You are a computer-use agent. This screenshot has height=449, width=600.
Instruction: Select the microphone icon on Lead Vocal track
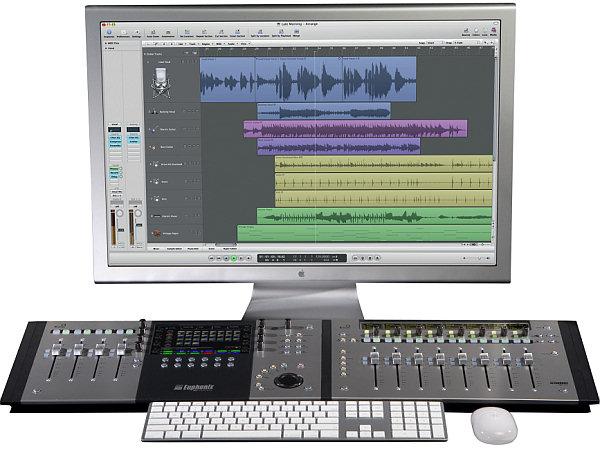pos(161,82)
